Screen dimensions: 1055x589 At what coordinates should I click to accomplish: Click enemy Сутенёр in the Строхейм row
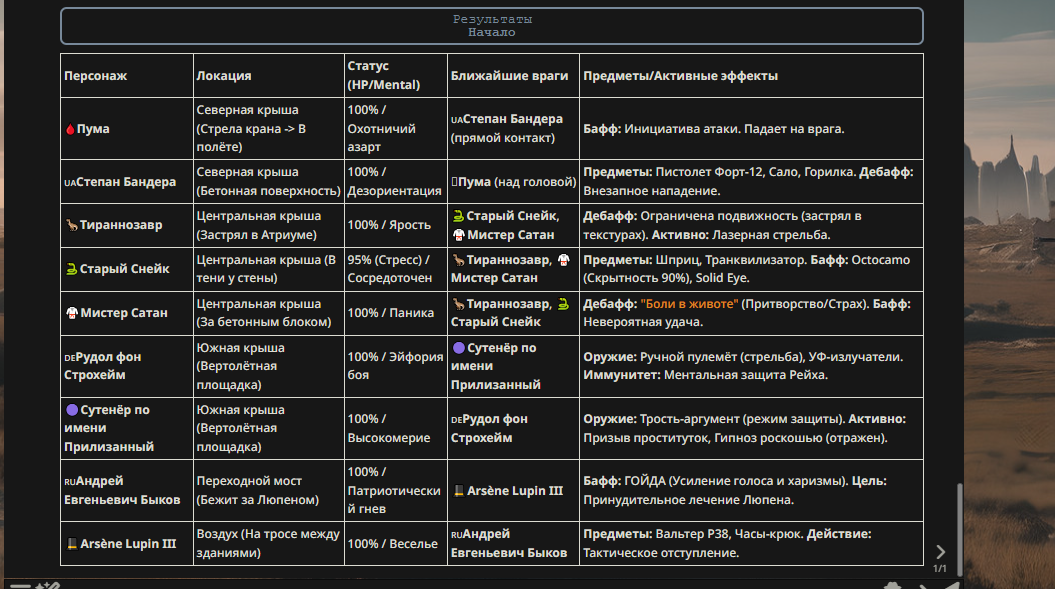pos(496,366)
